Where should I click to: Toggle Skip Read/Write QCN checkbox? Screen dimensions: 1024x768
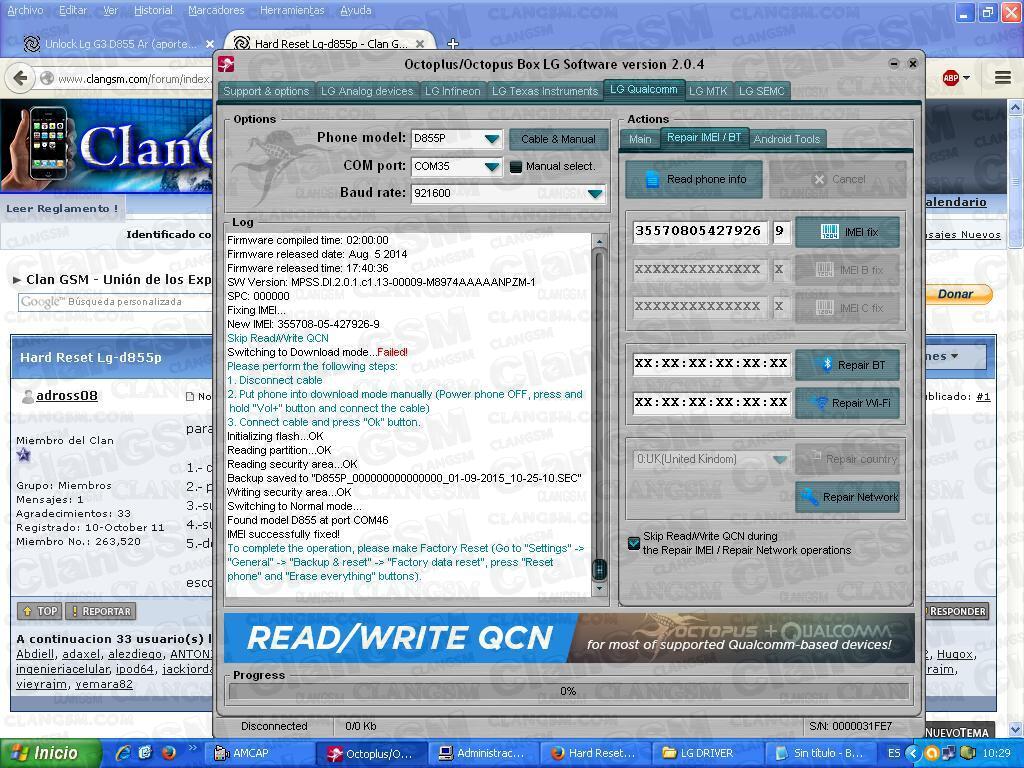click(633, 543)
